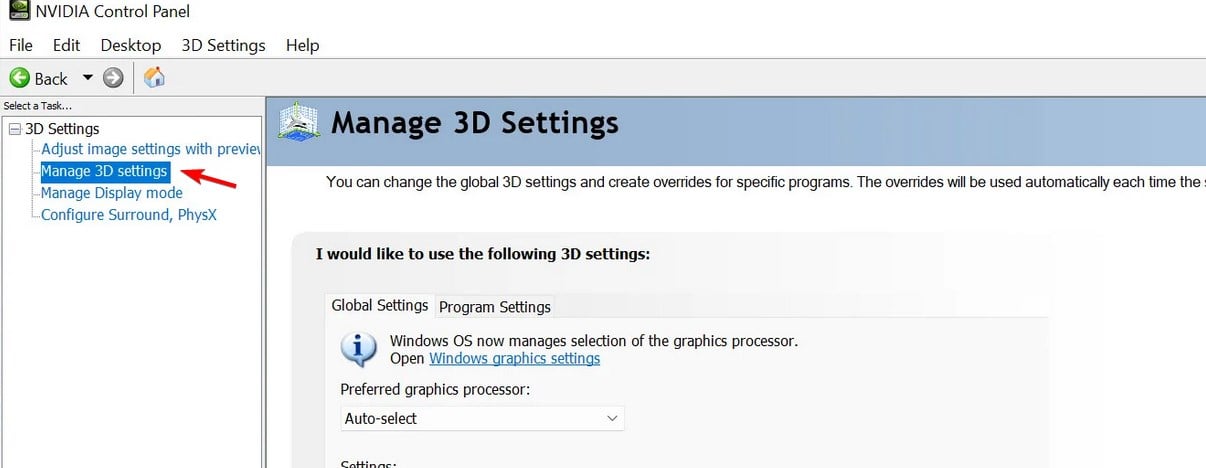Select Adjust image settings with preview
The width and height of the screenshot is (1206, 468).
(x=150, y=149)
